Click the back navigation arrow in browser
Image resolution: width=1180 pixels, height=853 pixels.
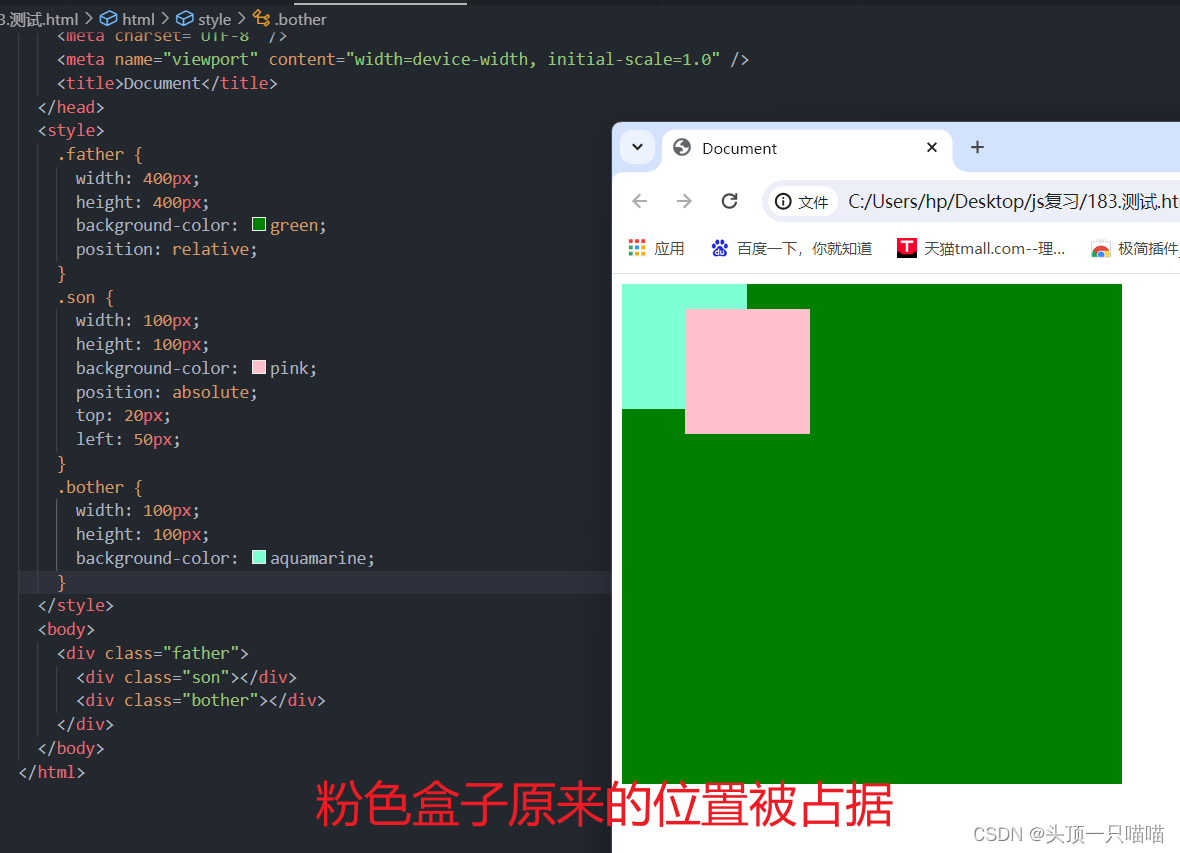point(639,201)
